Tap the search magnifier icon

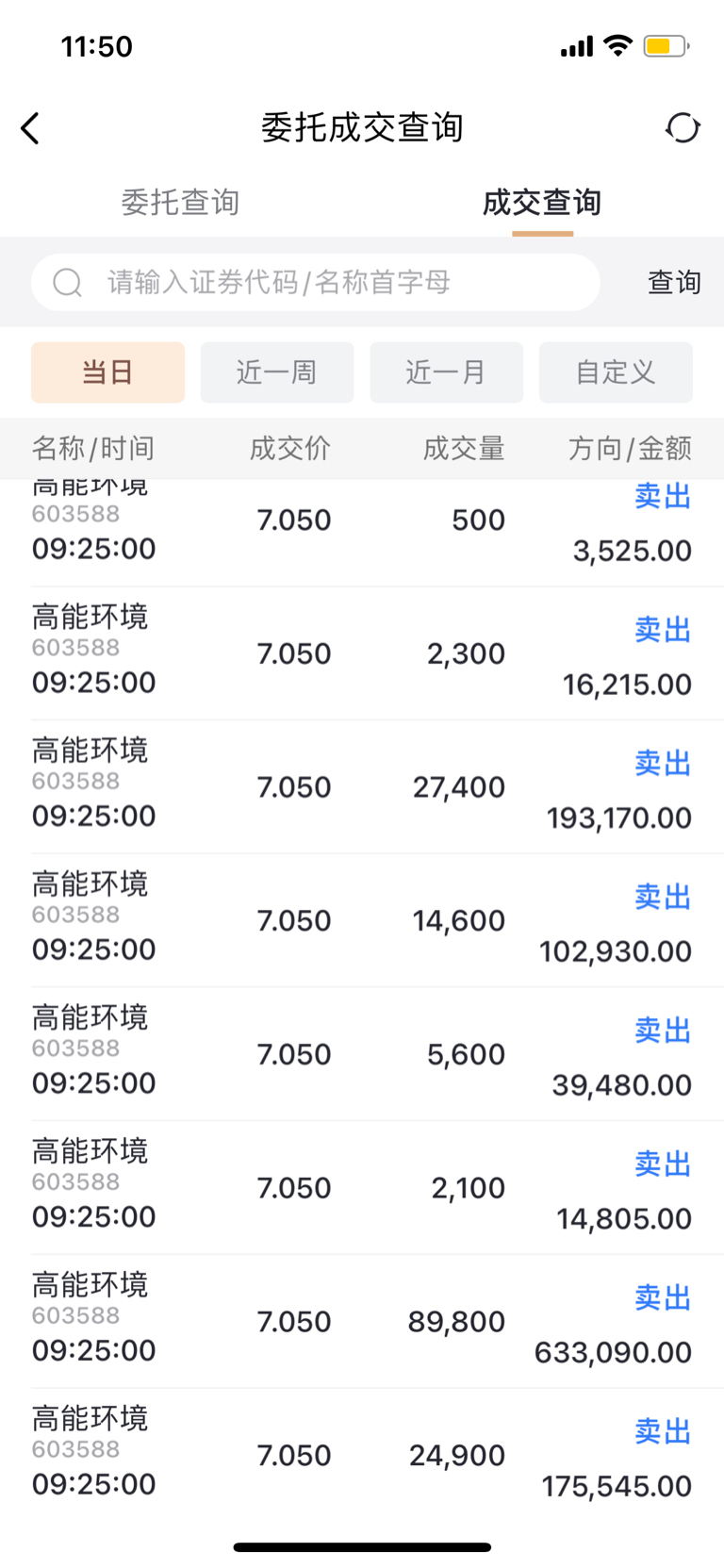(x=68, y=282)
